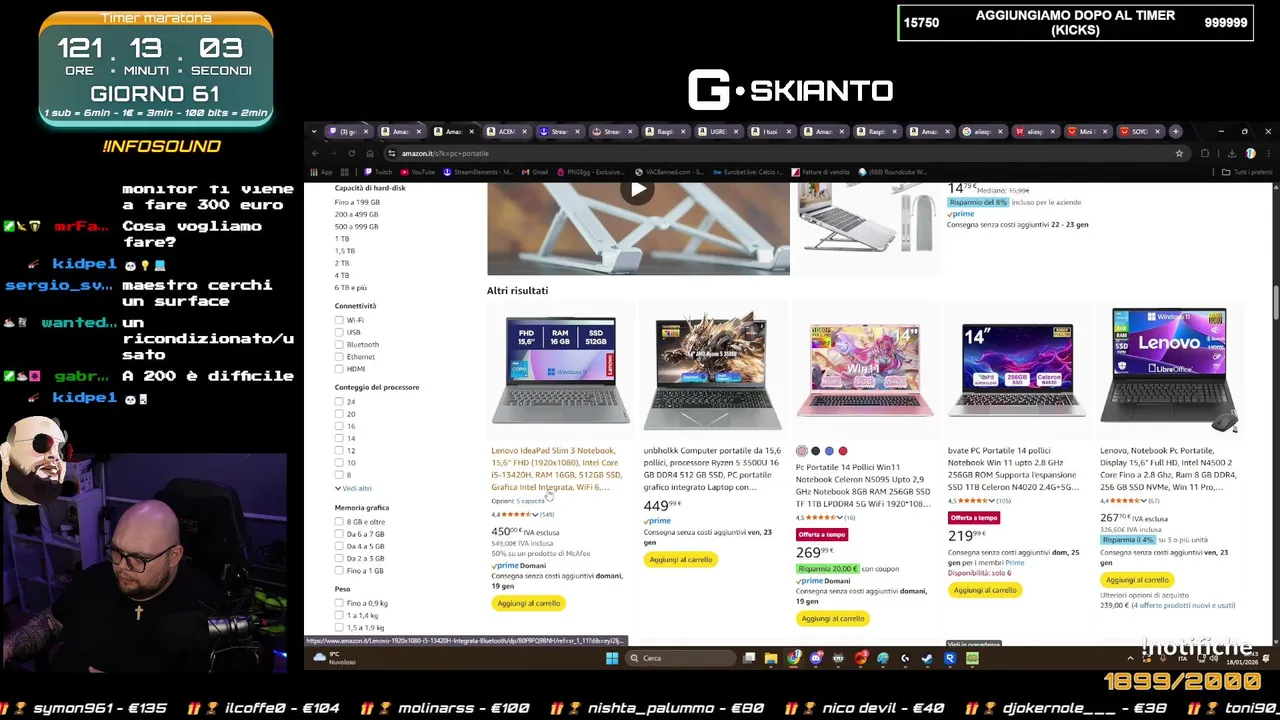Select the red color swatch
The width and height of the screenshot is (1280, 720).
843,451
